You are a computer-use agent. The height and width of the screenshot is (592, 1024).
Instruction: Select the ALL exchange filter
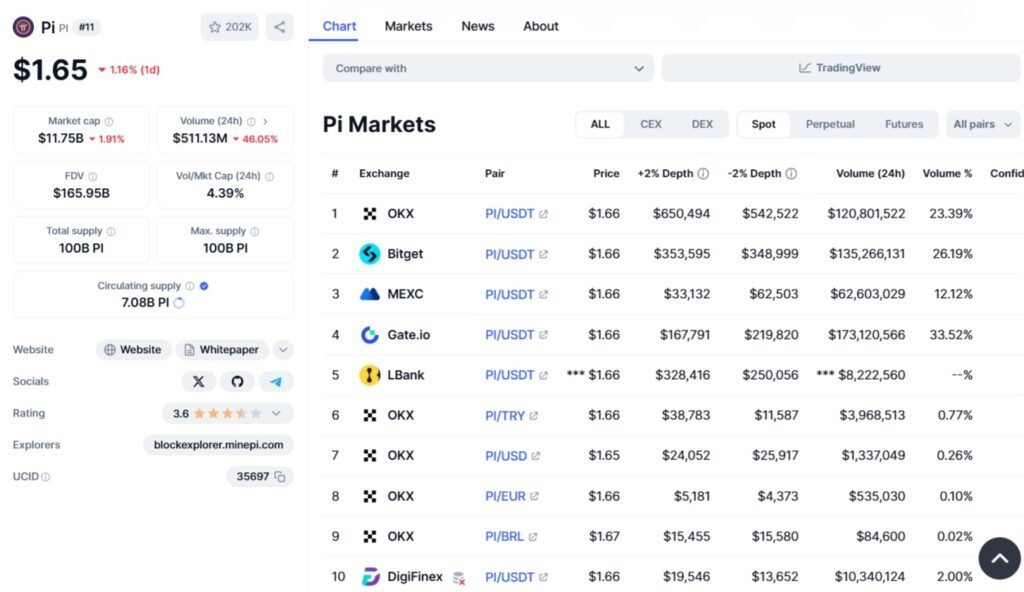600,124
